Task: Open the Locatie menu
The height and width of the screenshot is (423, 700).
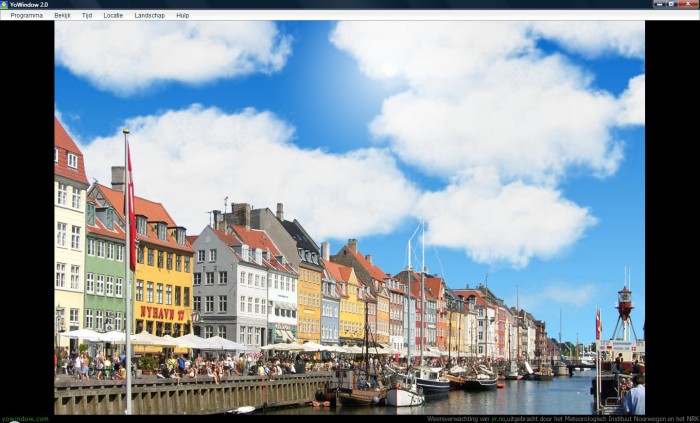Action: tap(113, 15)
